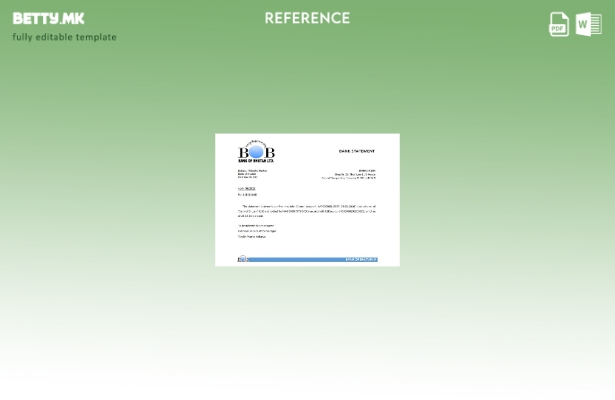
Task: Download the template as PDF
Action: [559, 25]
